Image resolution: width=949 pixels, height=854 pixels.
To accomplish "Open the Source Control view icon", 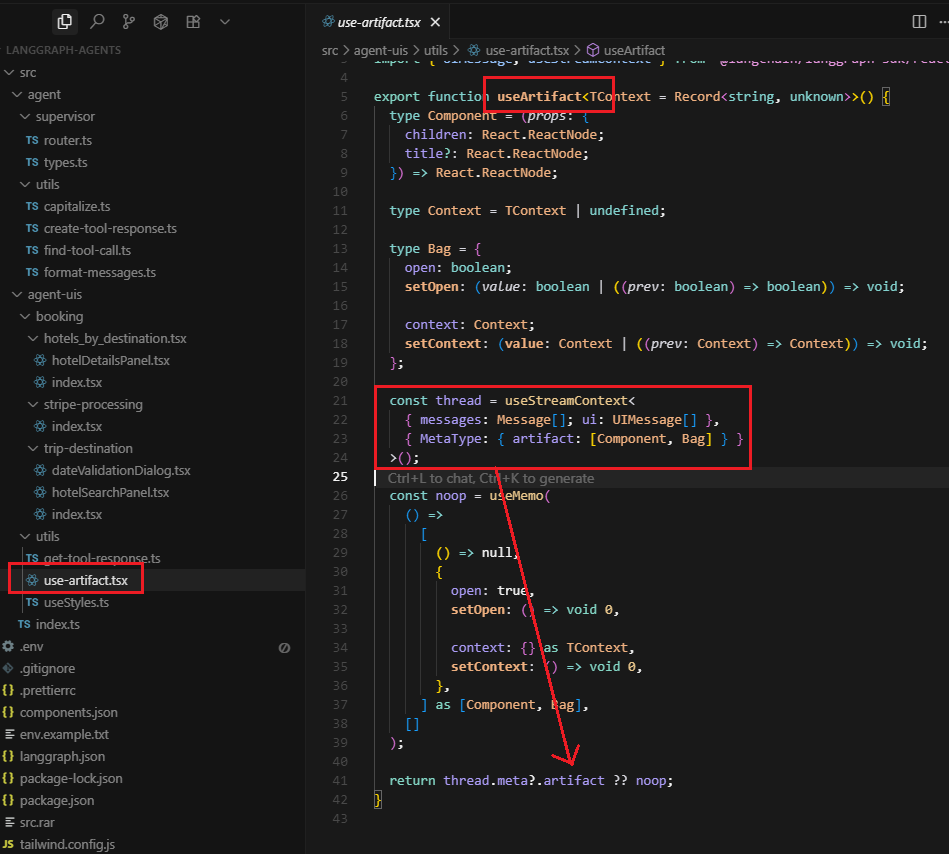I will click(129, 21).
